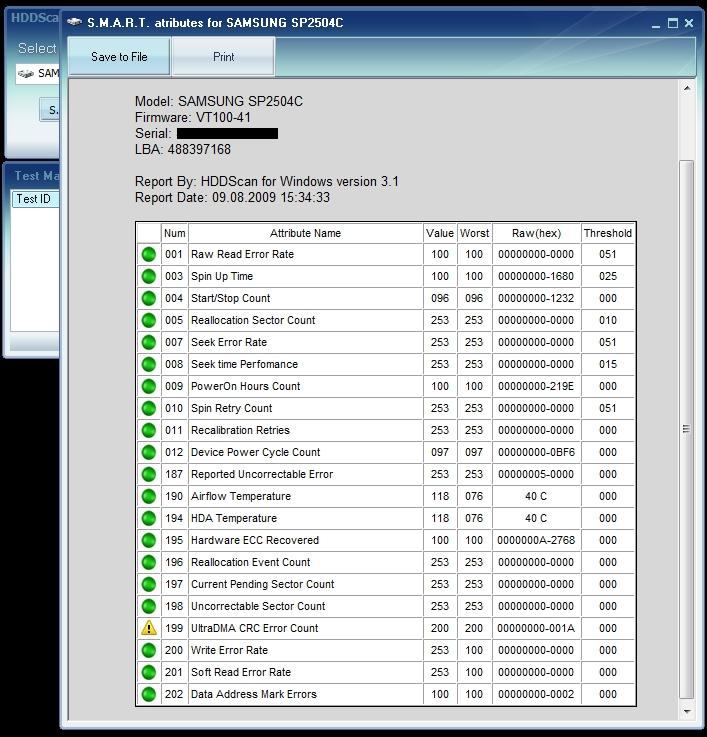Click the Attribute Name column header
Viewport: 707px width, 737px height.
(x=306, y=233)
